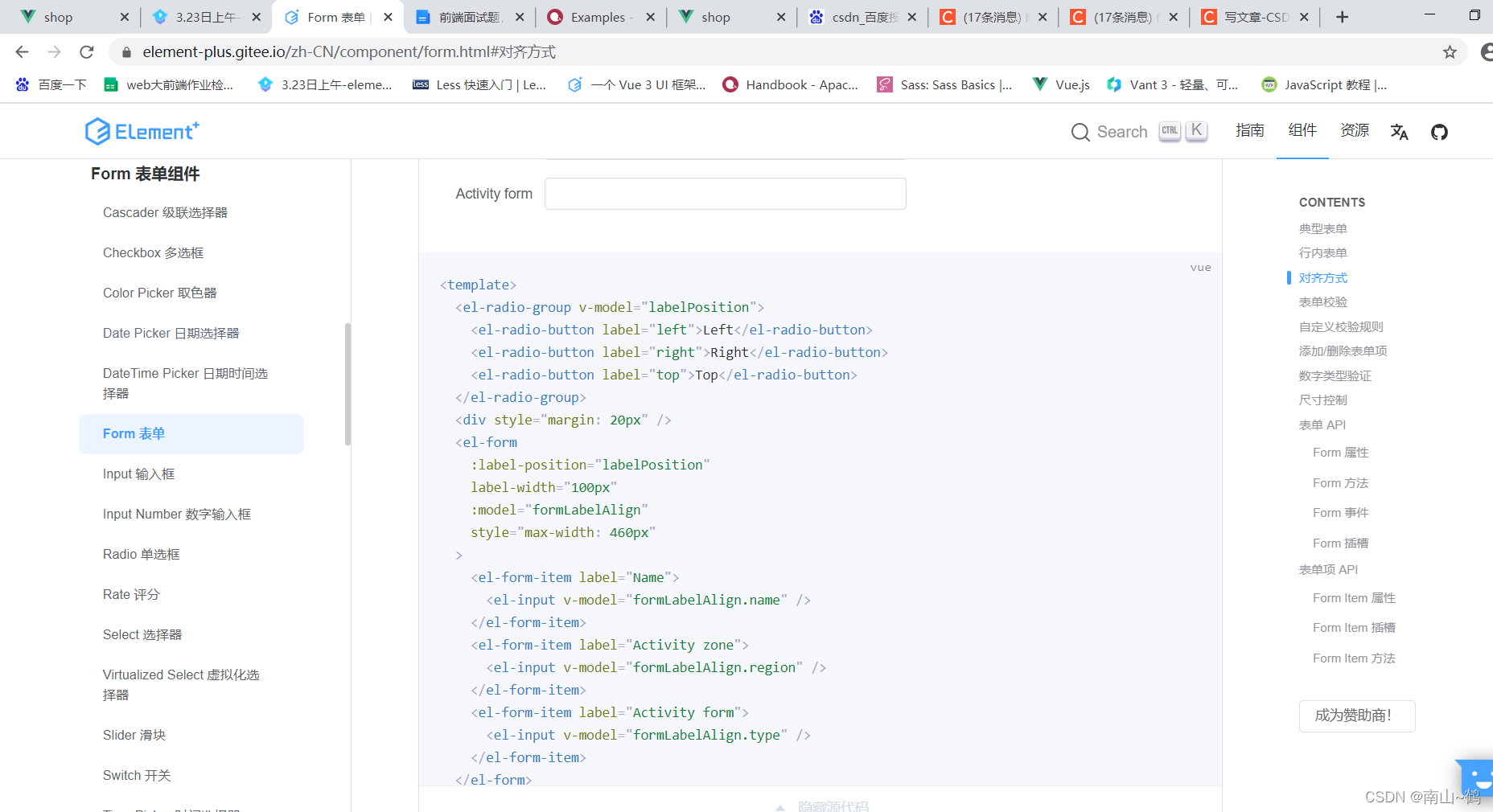Image resolution: width=1493 pixels, height=812 pixels.
Task: Jump to 对齐方式 in contents
Action: click(x=1322, y=277)
